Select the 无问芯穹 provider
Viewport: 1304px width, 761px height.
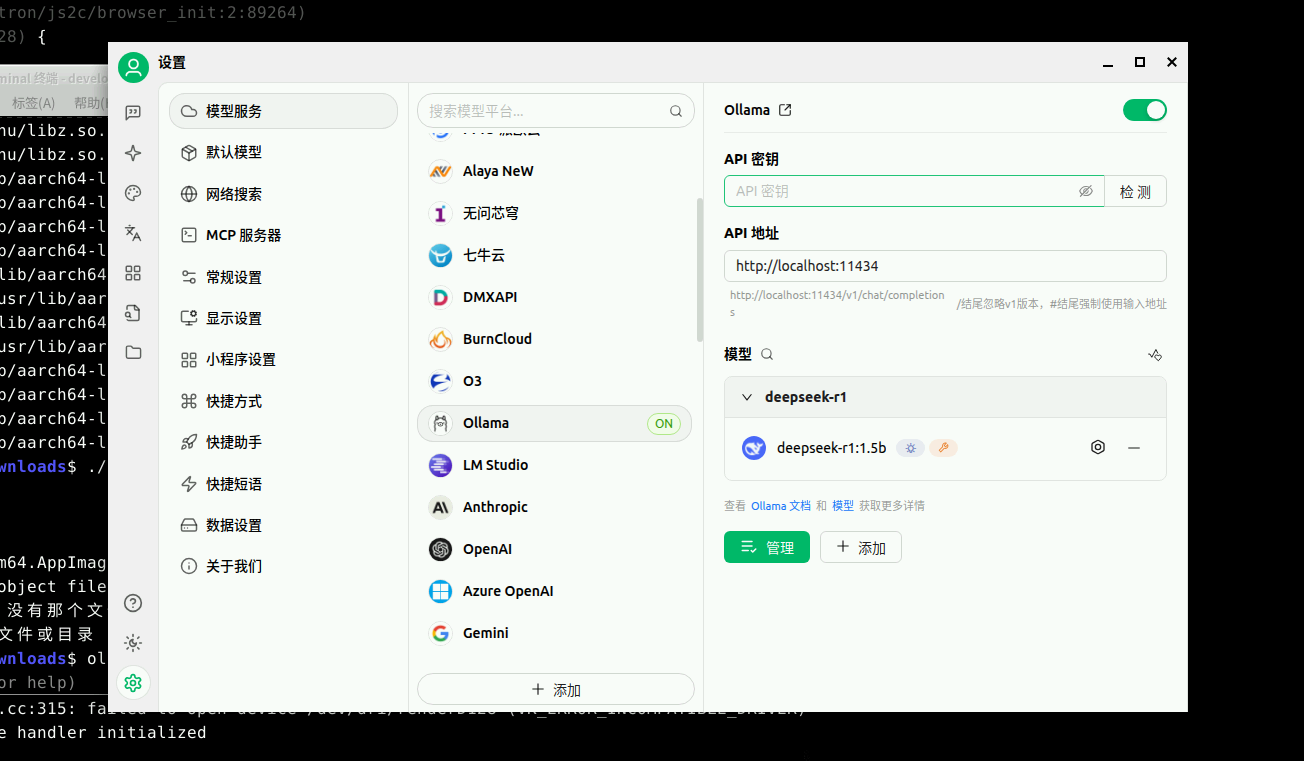tap(554, 213)
